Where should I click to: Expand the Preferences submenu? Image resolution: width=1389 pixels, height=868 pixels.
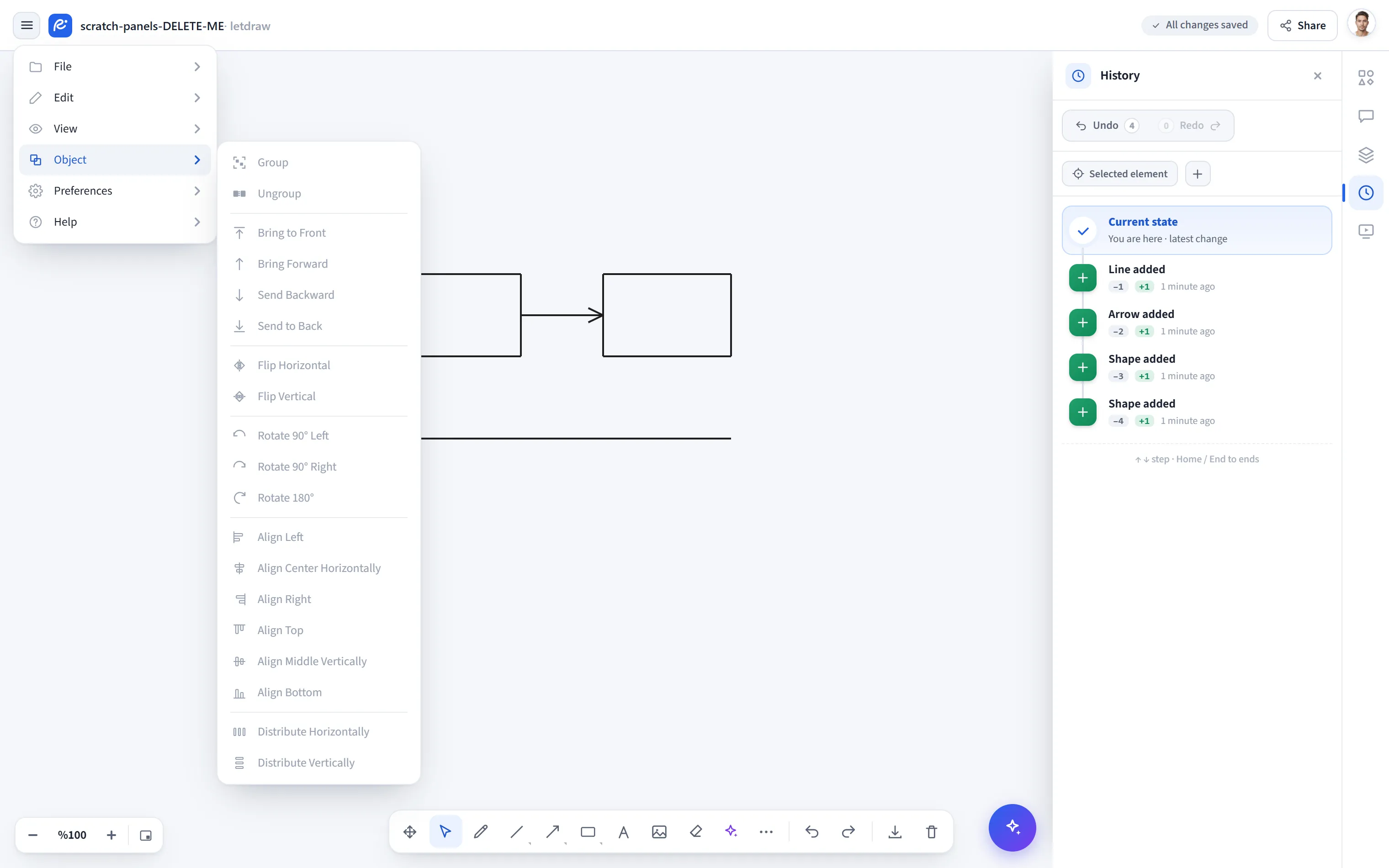[115, 191]
